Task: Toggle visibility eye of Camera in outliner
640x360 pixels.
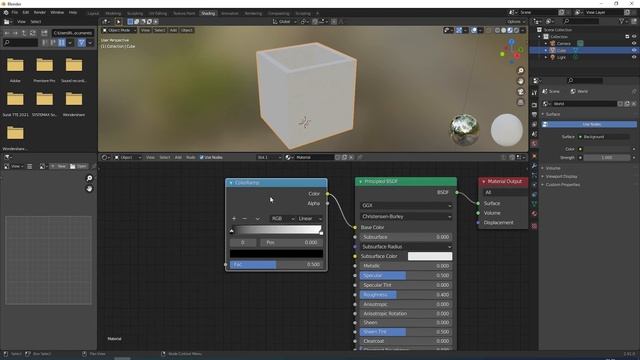Action: pos(634,43)
